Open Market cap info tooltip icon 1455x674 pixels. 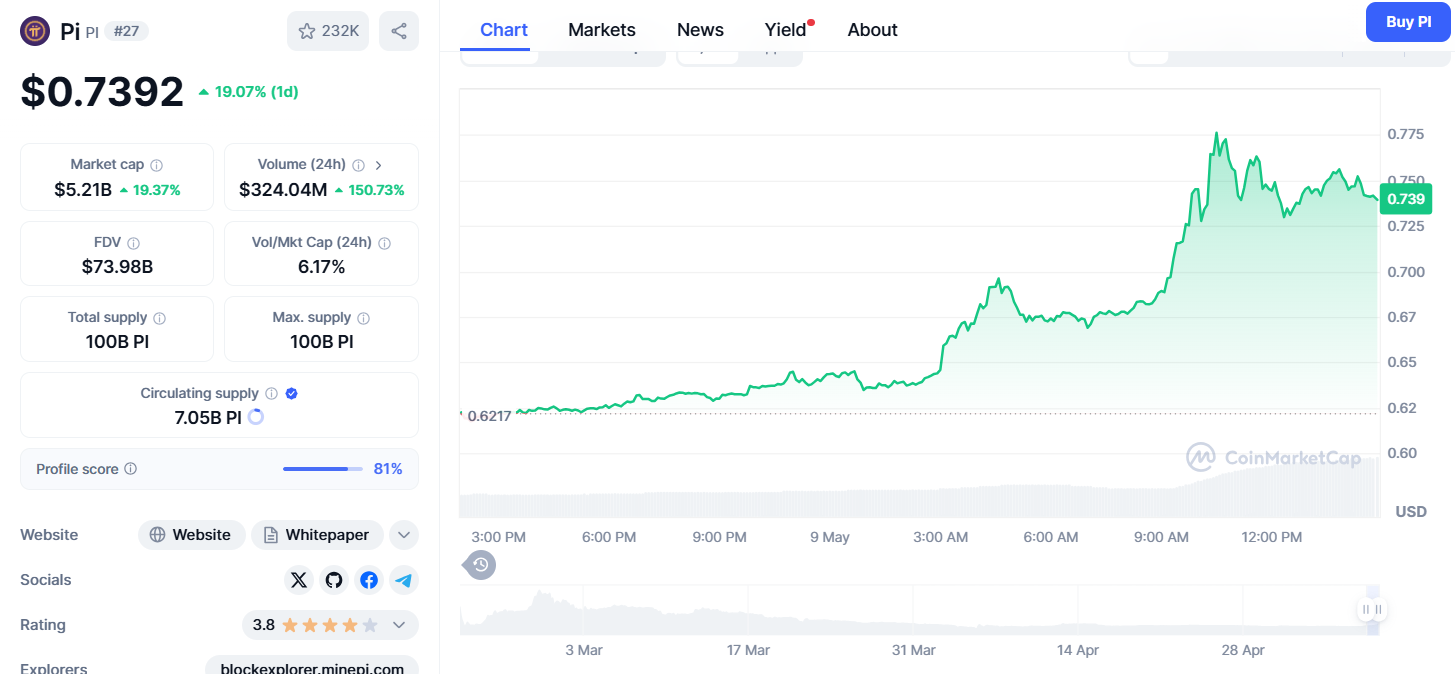click(157, 165)
